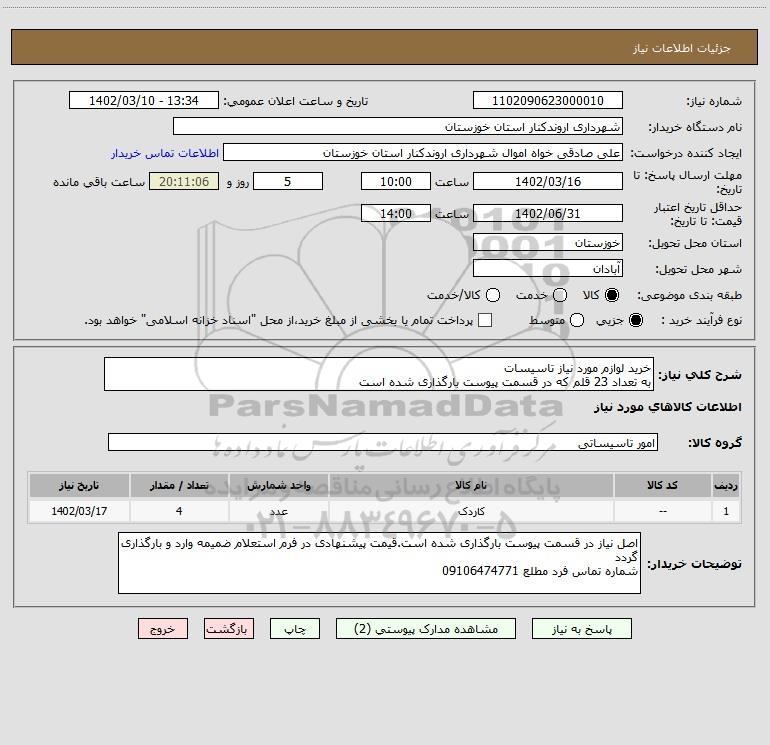Click the need date cell 1402/03/17
Viewport: 770px width, 745px height.
pyautogui.click(x=79, y=511)
